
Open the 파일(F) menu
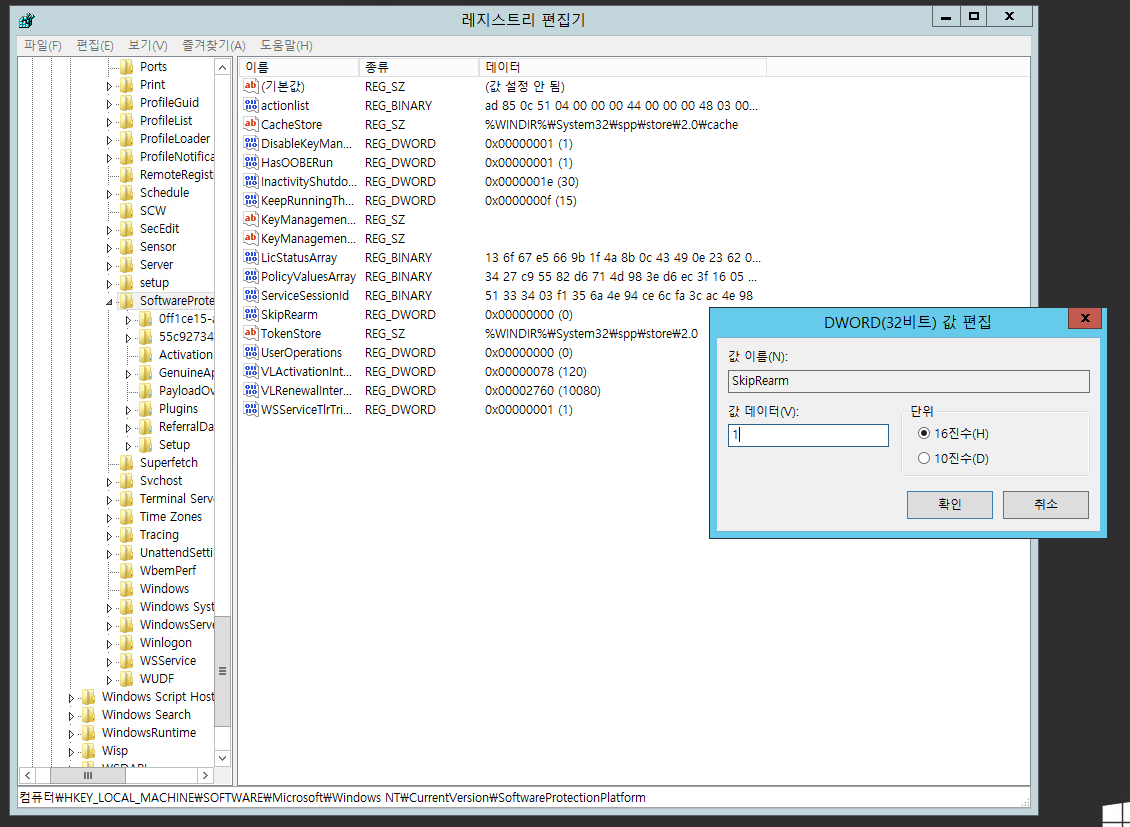[x=42, y=46]
